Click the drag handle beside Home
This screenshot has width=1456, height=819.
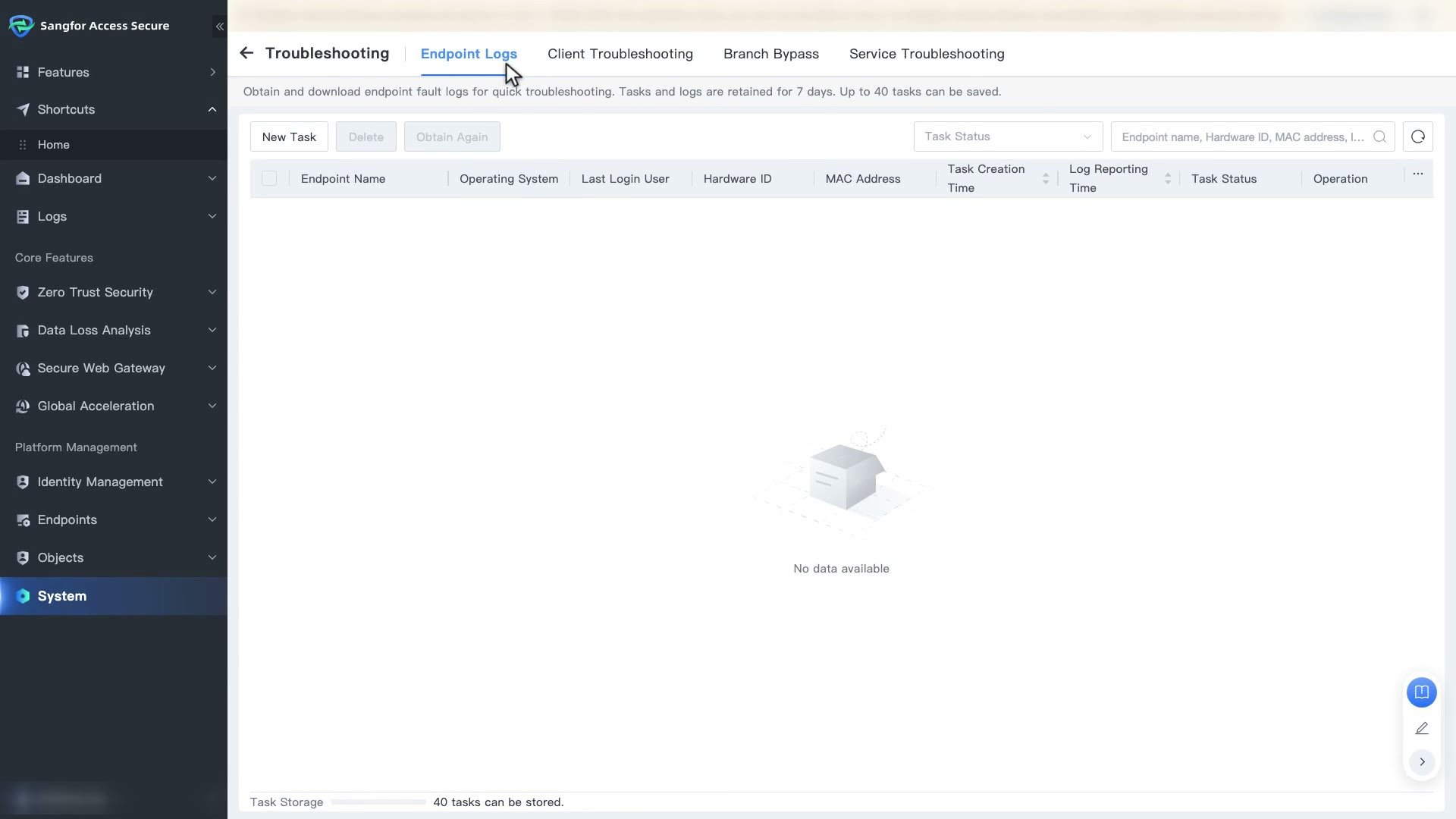tap(23, 145)
